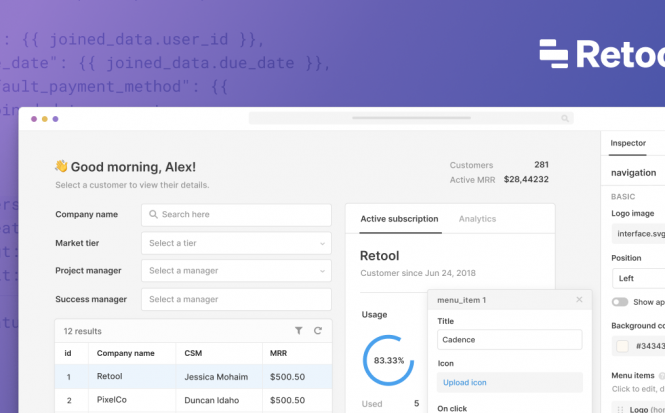Image resolution: width=665 pixels, height=413 pixels.
Task: Click the background color swatch next to #34343
Action: [622, 346]
